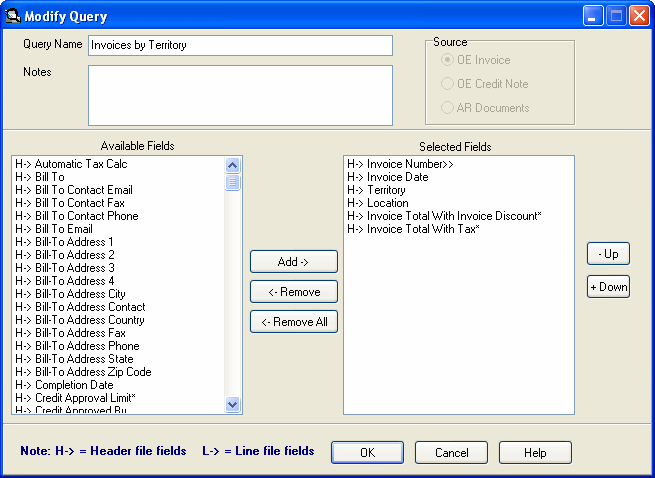This screenshot has height=478, width=655.
Task: Confirm changes with the OK button
Action: 368,453
